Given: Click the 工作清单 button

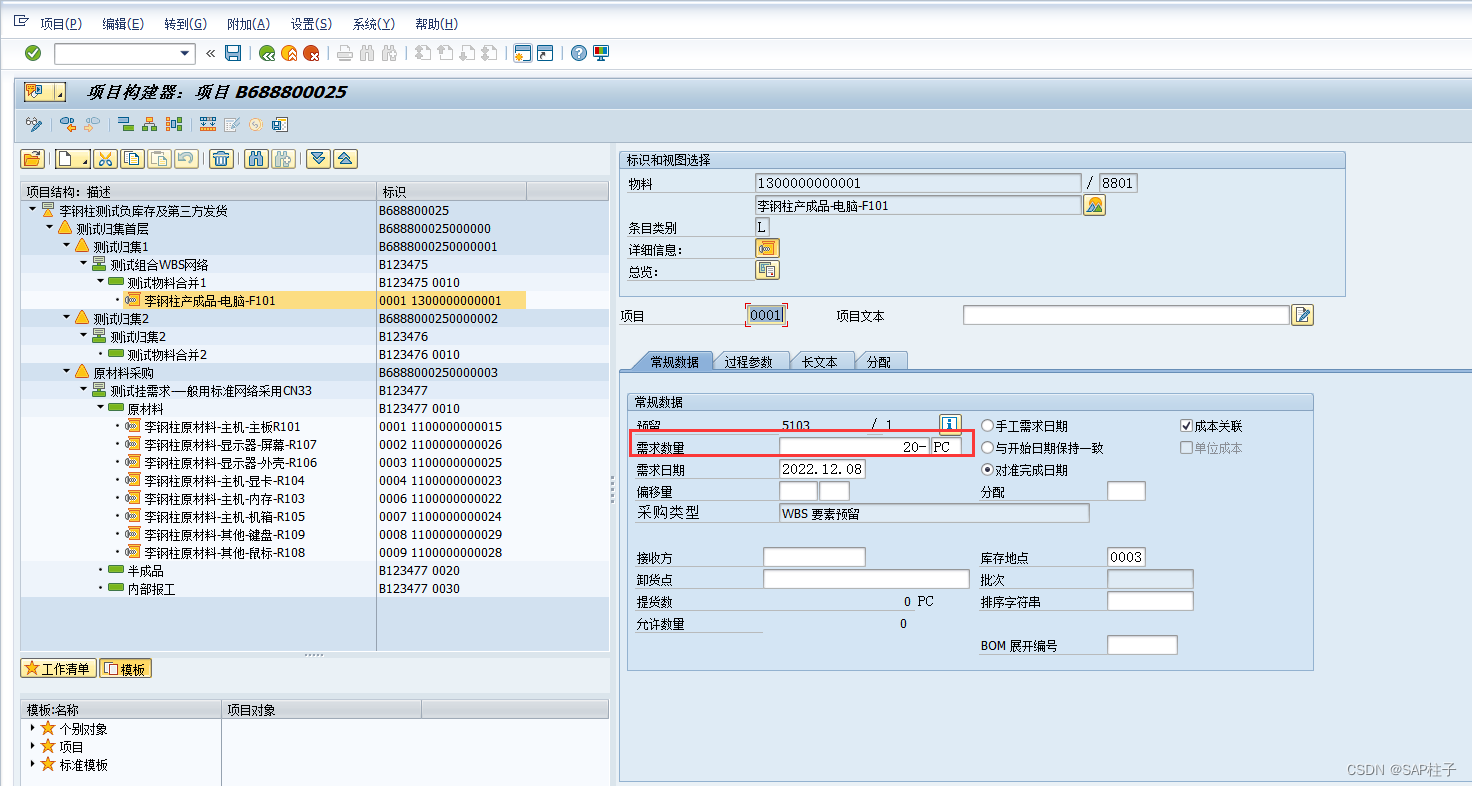Looking at the screenshot, I should [x=59, y=668].
